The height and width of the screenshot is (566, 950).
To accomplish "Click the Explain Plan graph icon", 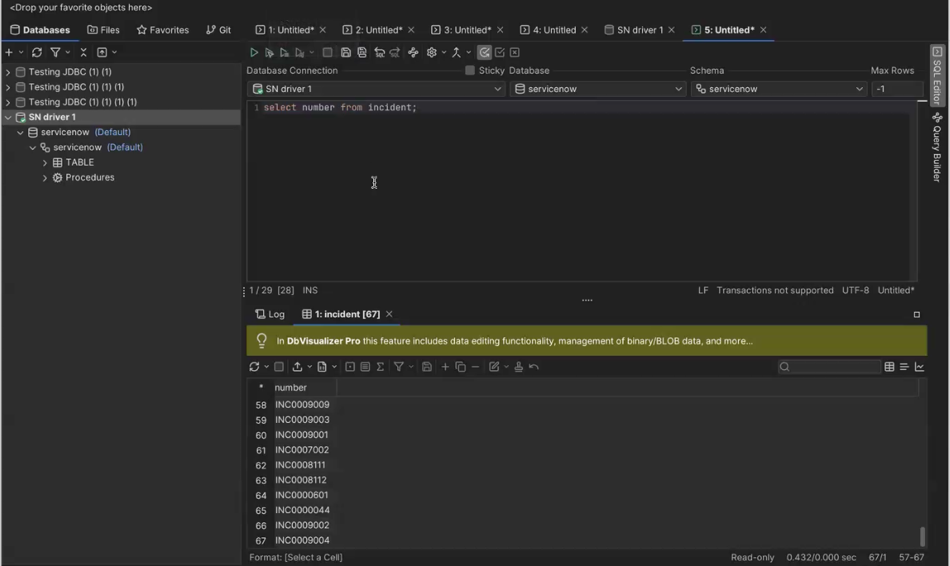I will 413,53.
